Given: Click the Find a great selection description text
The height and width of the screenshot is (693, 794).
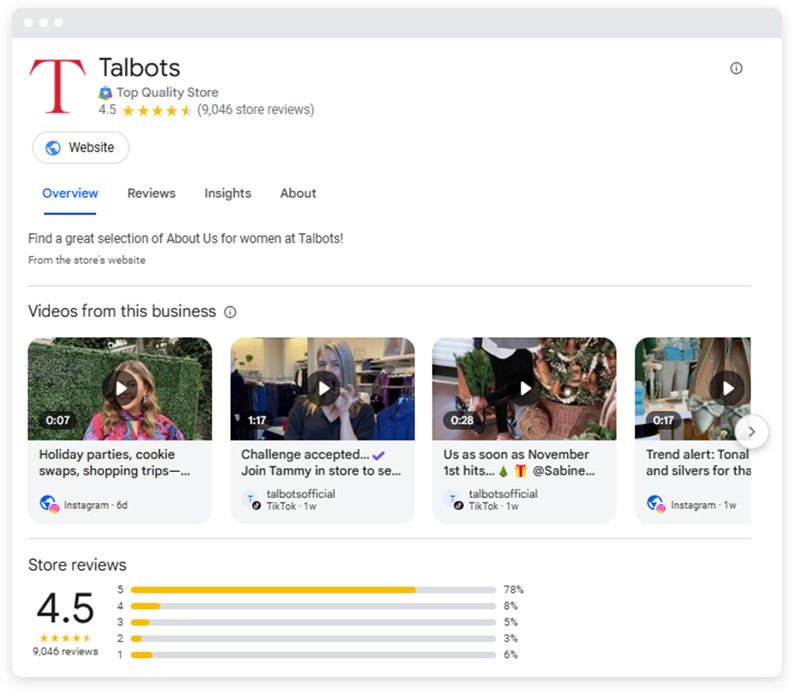Looking at the screenshot, I should pyautogui.click(x=185, y=238).
